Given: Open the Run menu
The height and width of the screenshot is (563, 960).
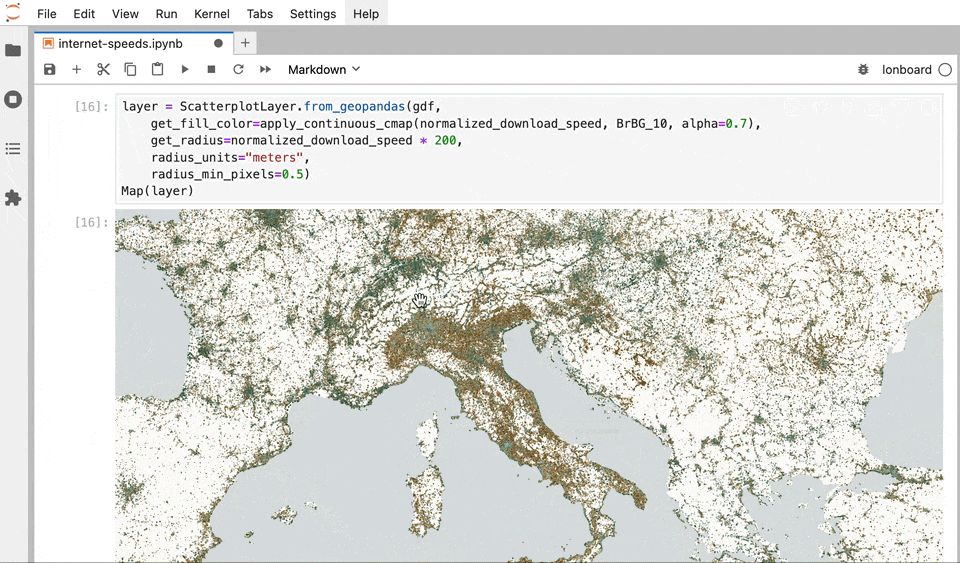Looking at the screenshot, I should [166, 13].
